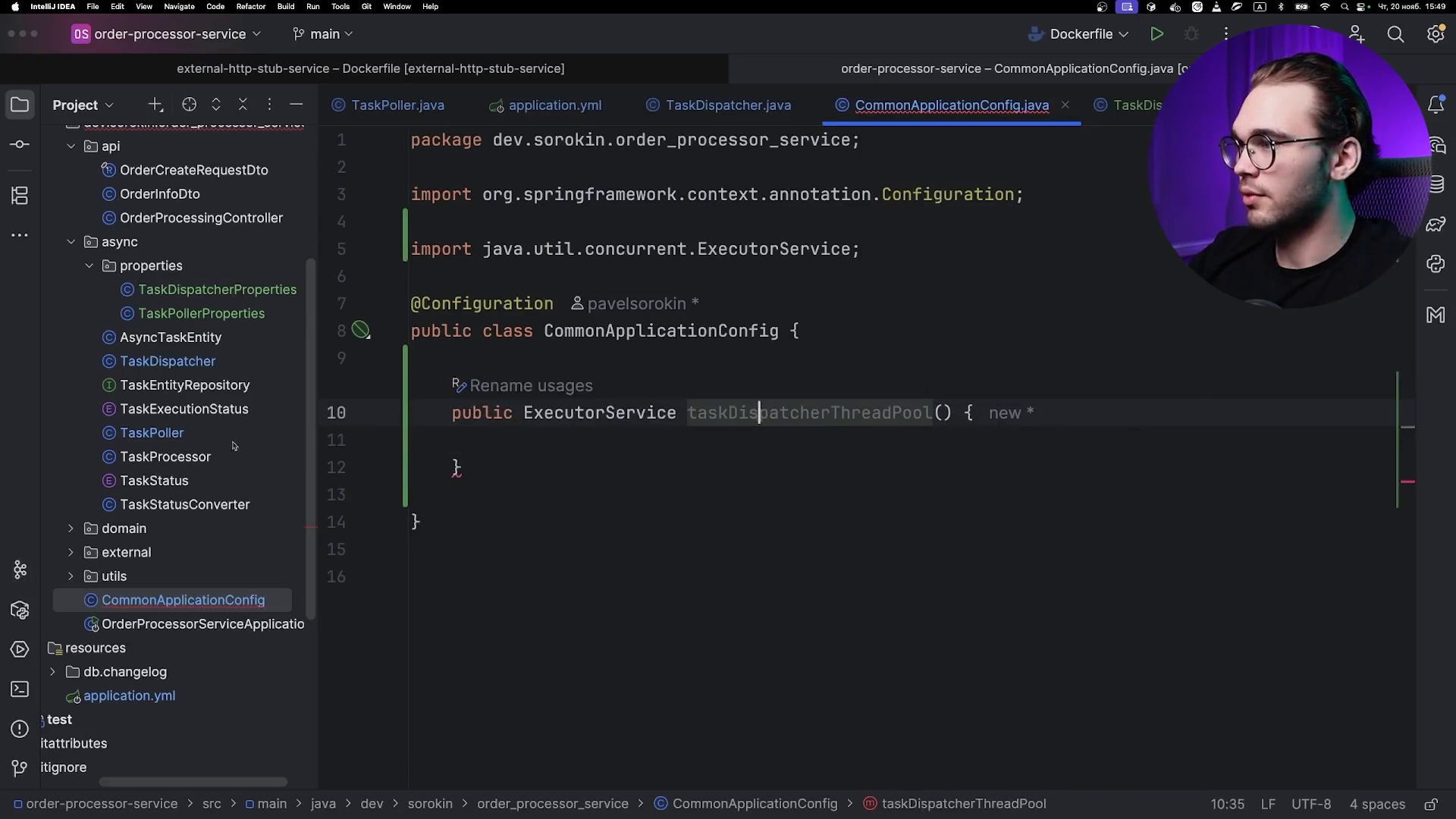
Task: Open the Maven tool window icon
Action: coord(1436,315)
